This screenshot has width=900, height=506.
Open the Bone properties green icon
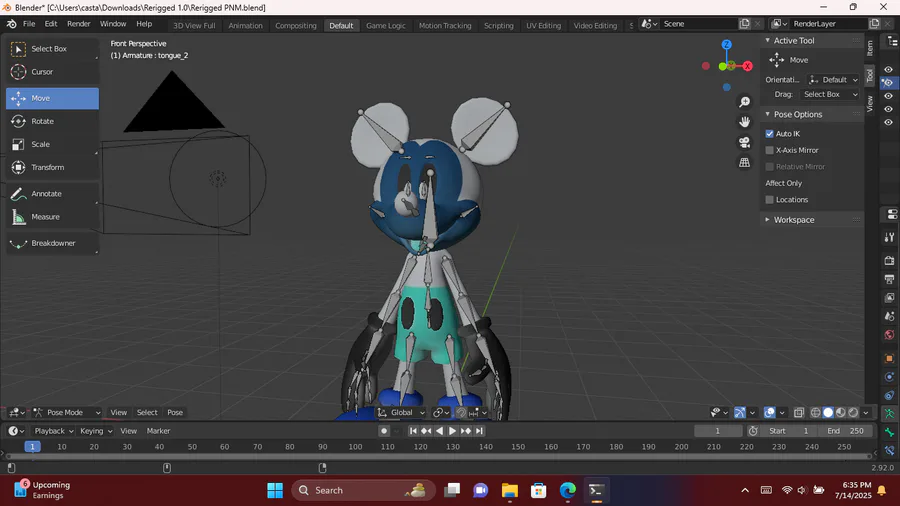[x=889, y=432]
